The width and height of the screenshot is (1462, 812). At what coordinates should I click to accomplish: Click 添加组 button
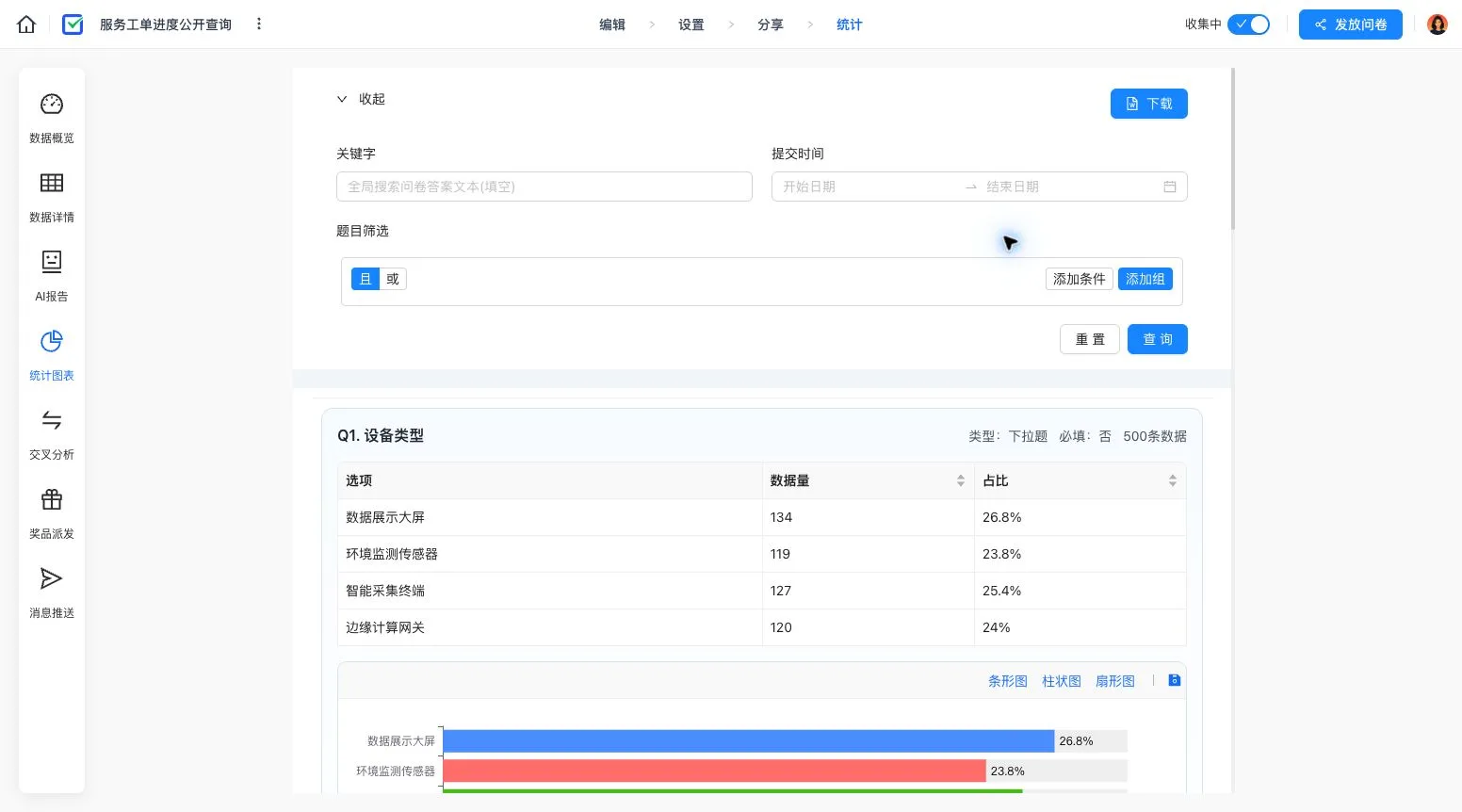point(1145,279)
